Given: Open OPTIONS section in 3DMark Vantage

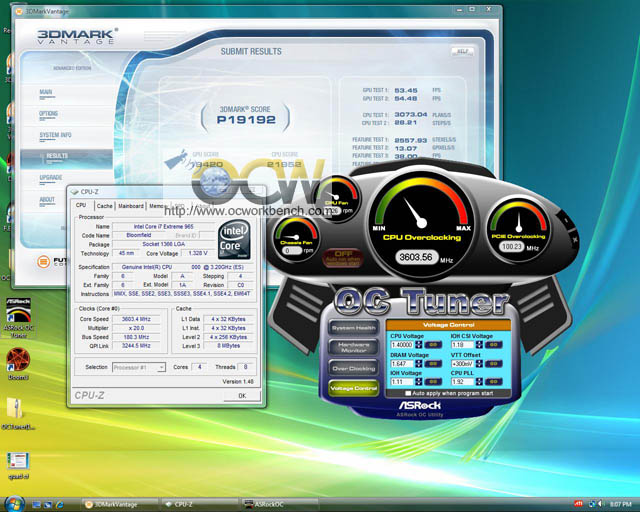Looking at the screenshot, I should pos(48,114).
